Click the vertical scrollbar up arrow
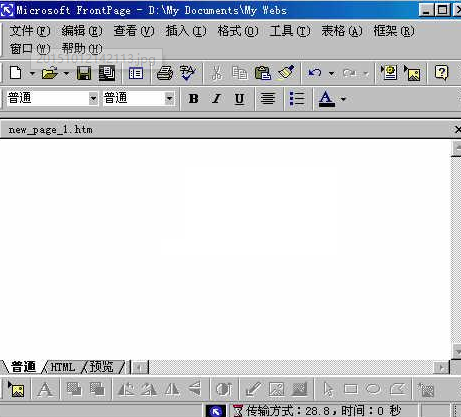This screenshot has height=417, width=461. pyautogui.click(x=456, y=148)
